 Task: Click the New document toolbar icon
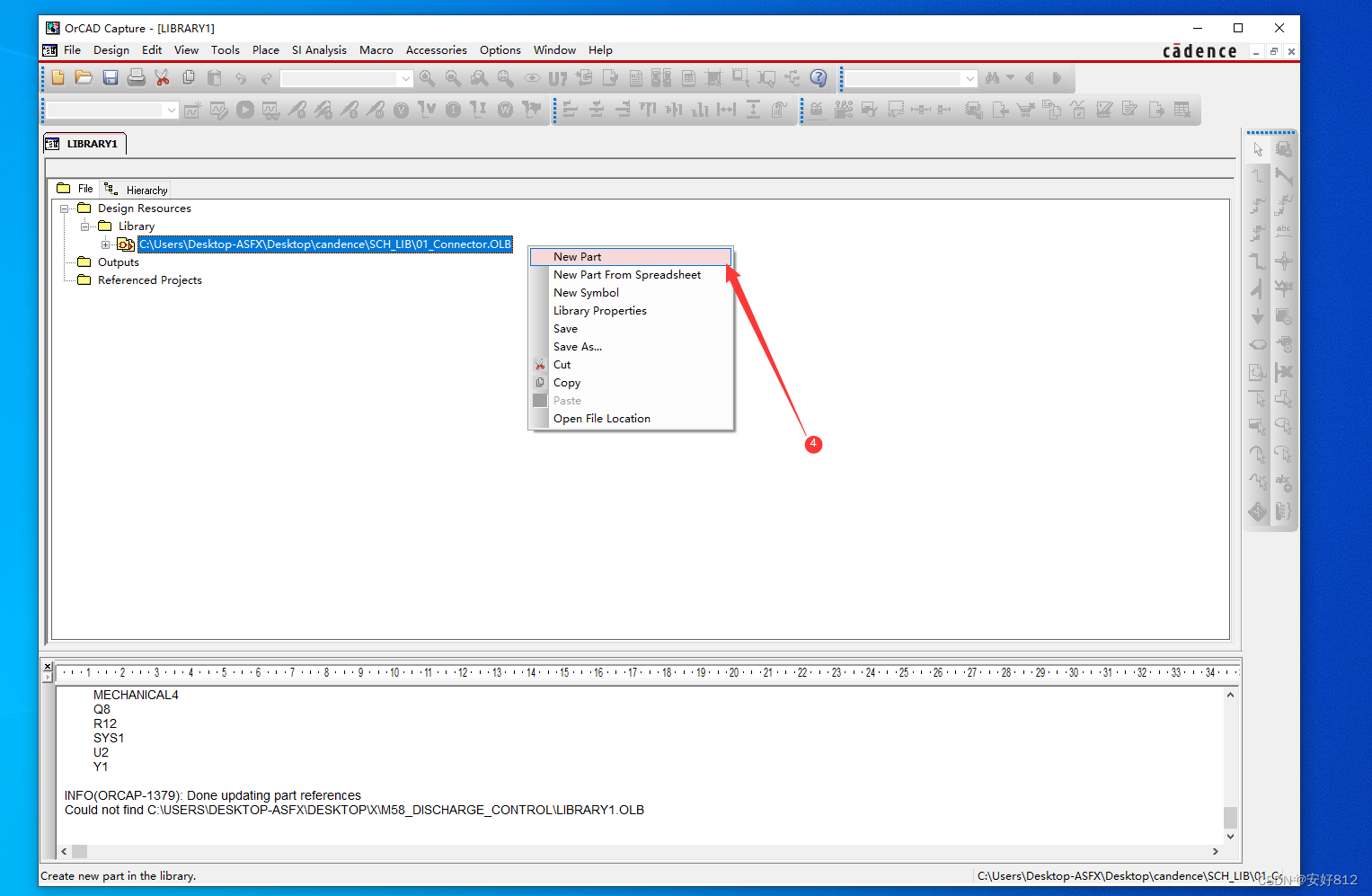(58, 78)
